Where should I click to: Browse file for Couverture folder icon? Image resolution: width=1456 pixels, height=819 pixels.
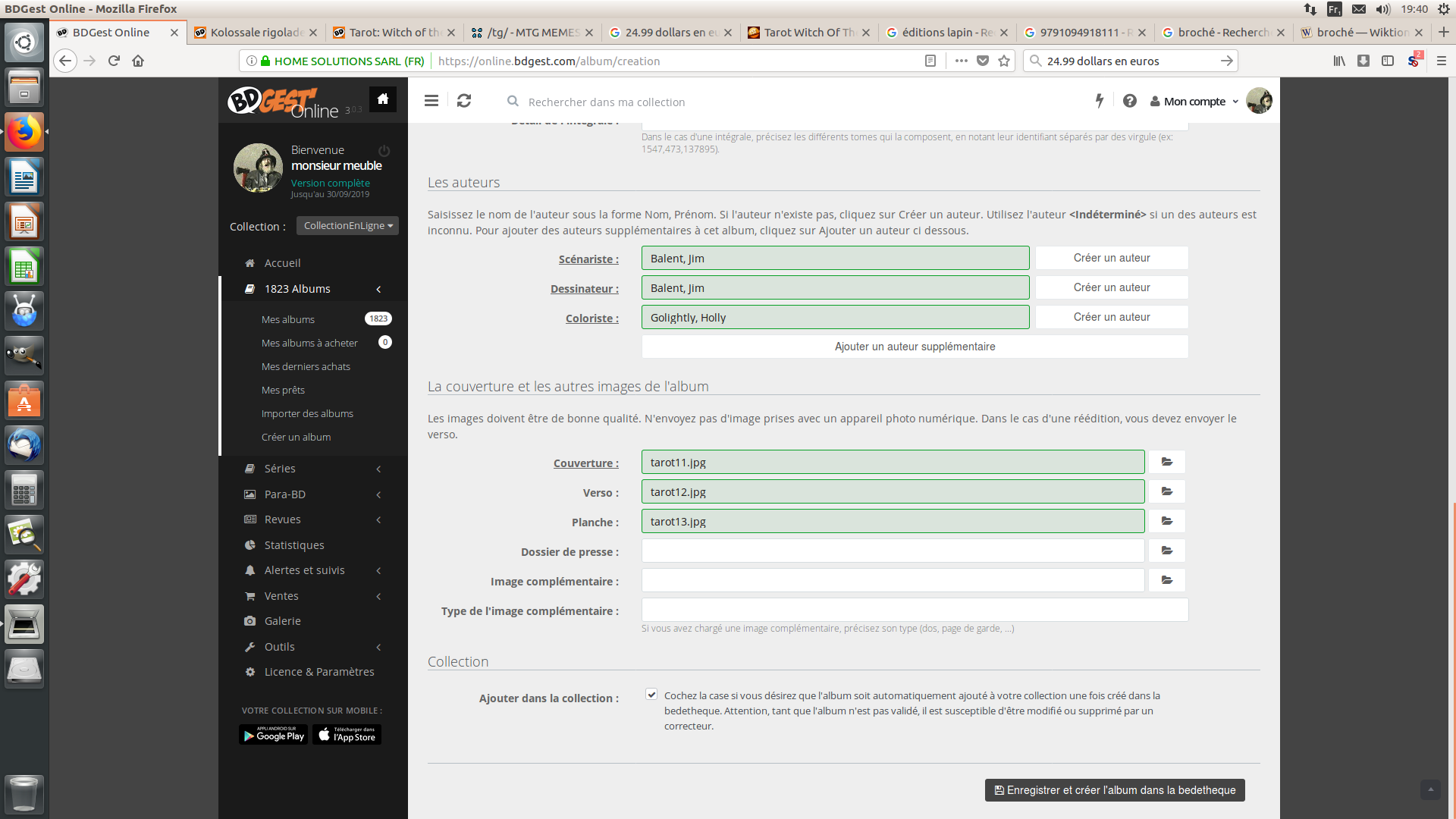(1166, 462)
